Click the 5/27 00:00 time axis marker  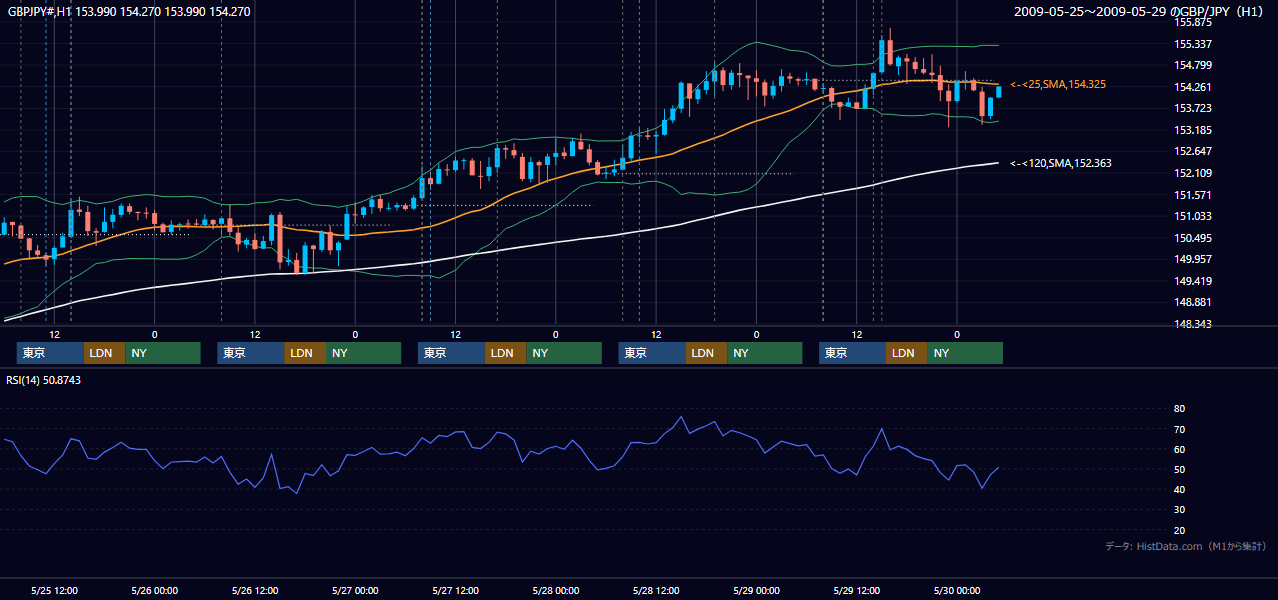[355, 590]
